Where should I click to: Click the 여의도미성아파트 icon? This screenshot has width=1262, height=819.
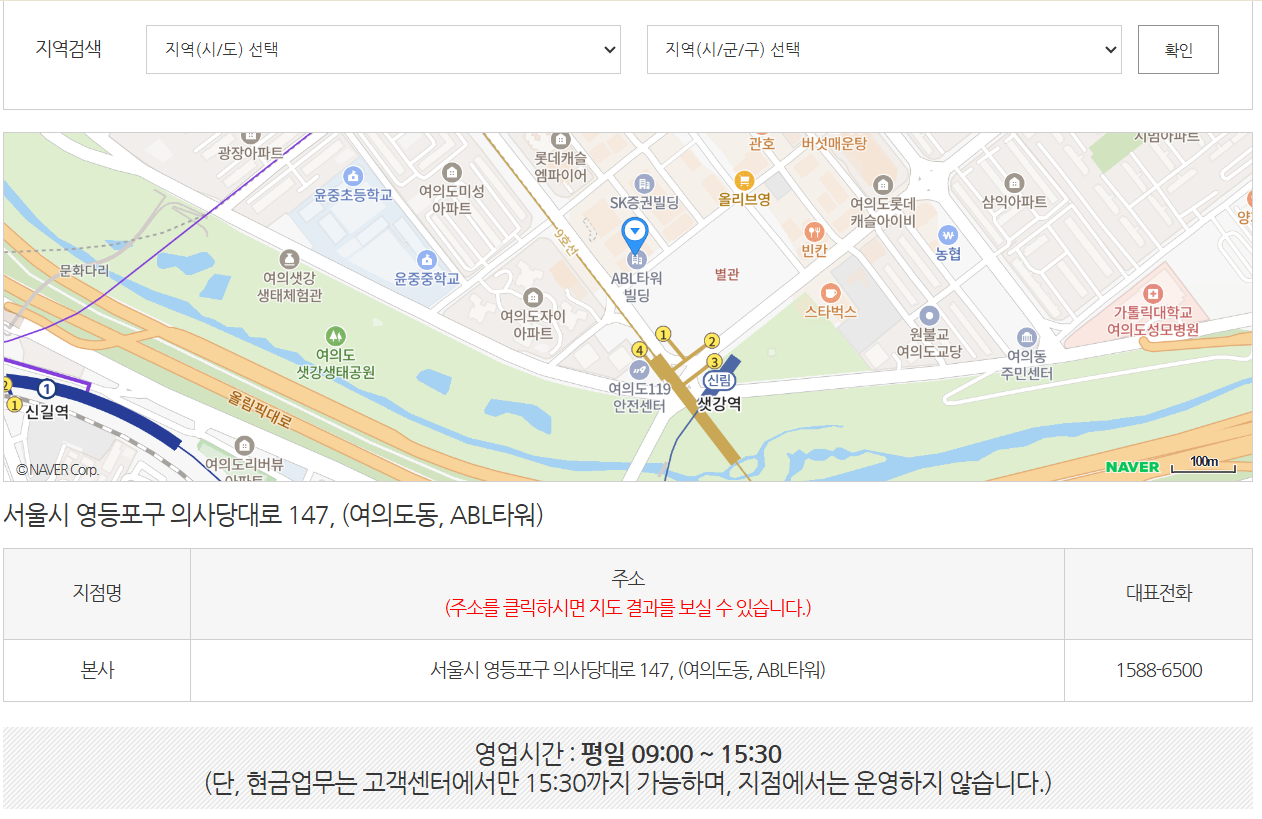click(x=451, y=172)
